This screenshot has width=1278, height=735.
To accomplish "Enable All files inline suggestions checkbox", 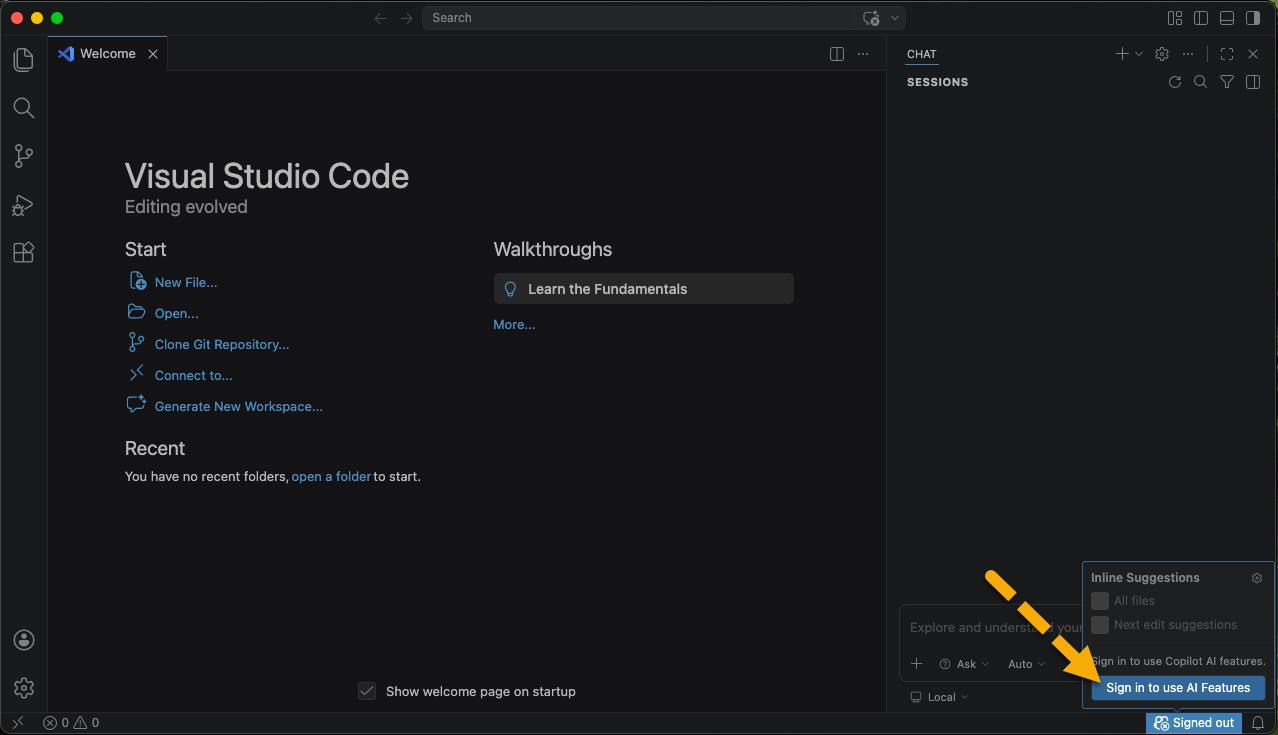I will pyautogui.click(x=1100, y=601).
